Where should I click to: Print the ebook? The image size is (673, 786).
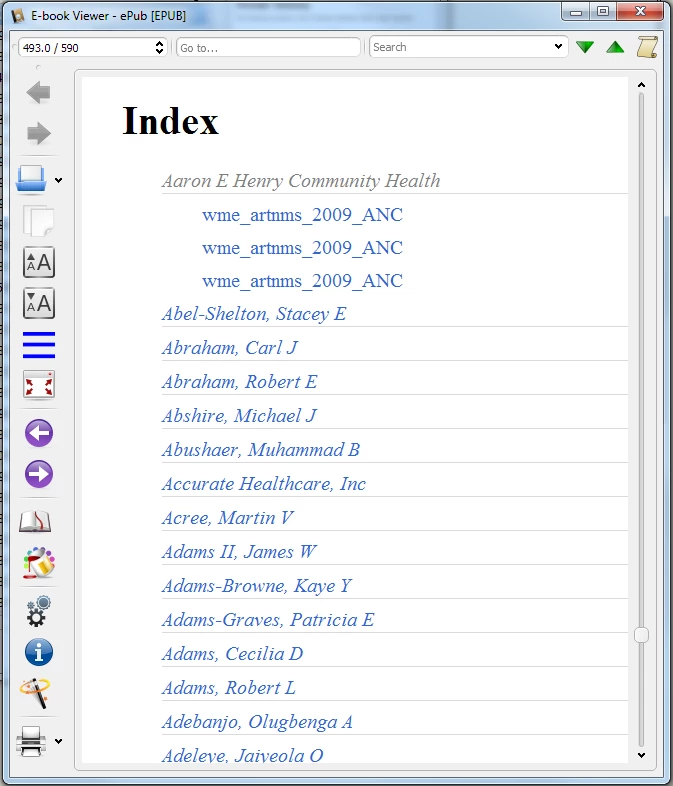click(x=31, y=741)
